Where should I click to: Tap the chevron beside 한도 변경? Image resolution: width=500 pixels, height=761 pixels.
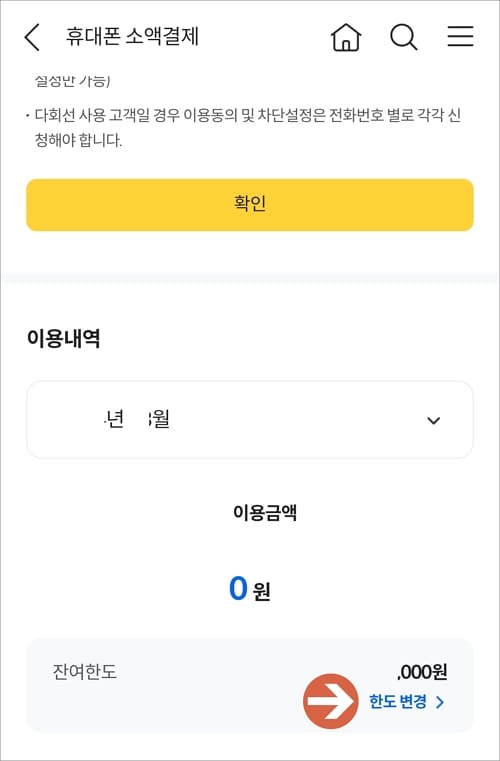(440, 702)
